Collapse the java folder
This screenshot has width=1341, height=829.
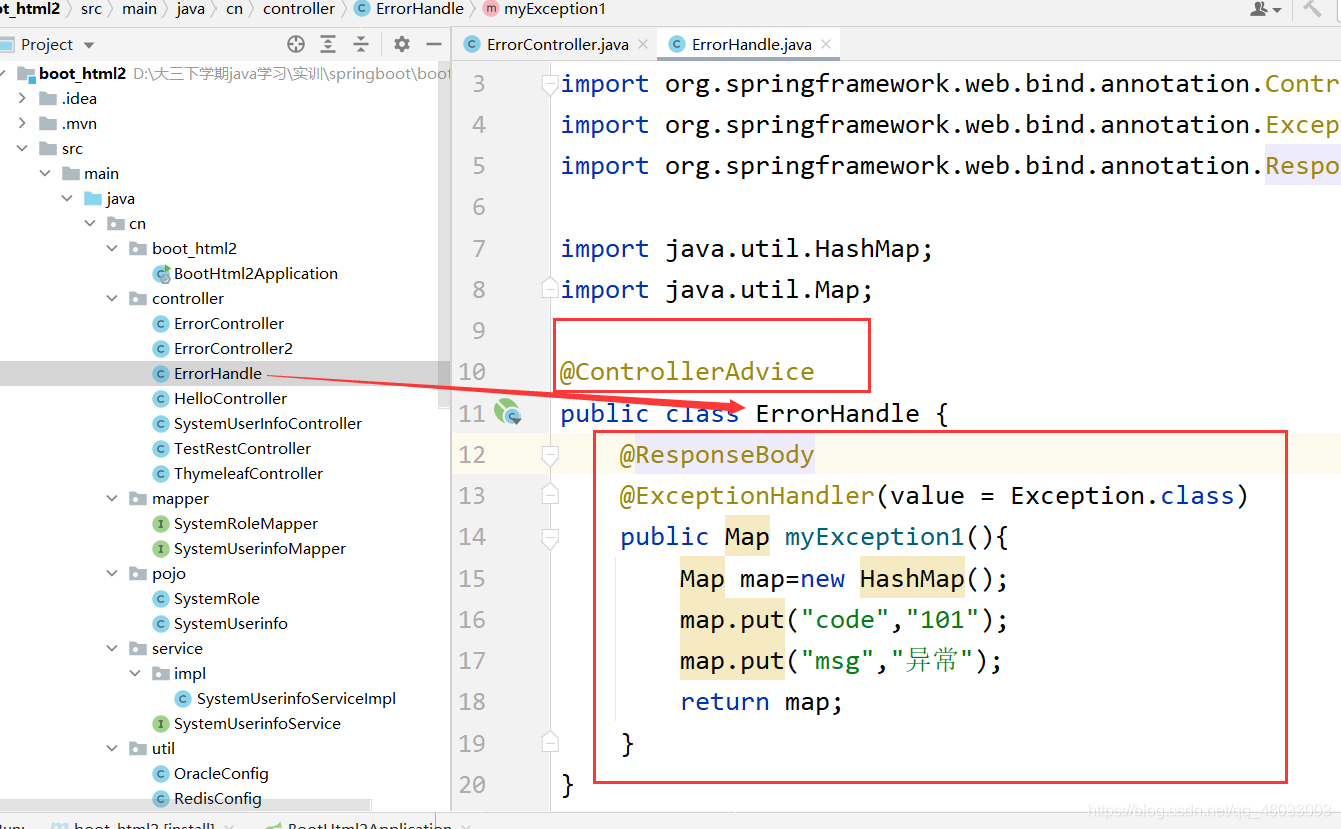(68, 198)
